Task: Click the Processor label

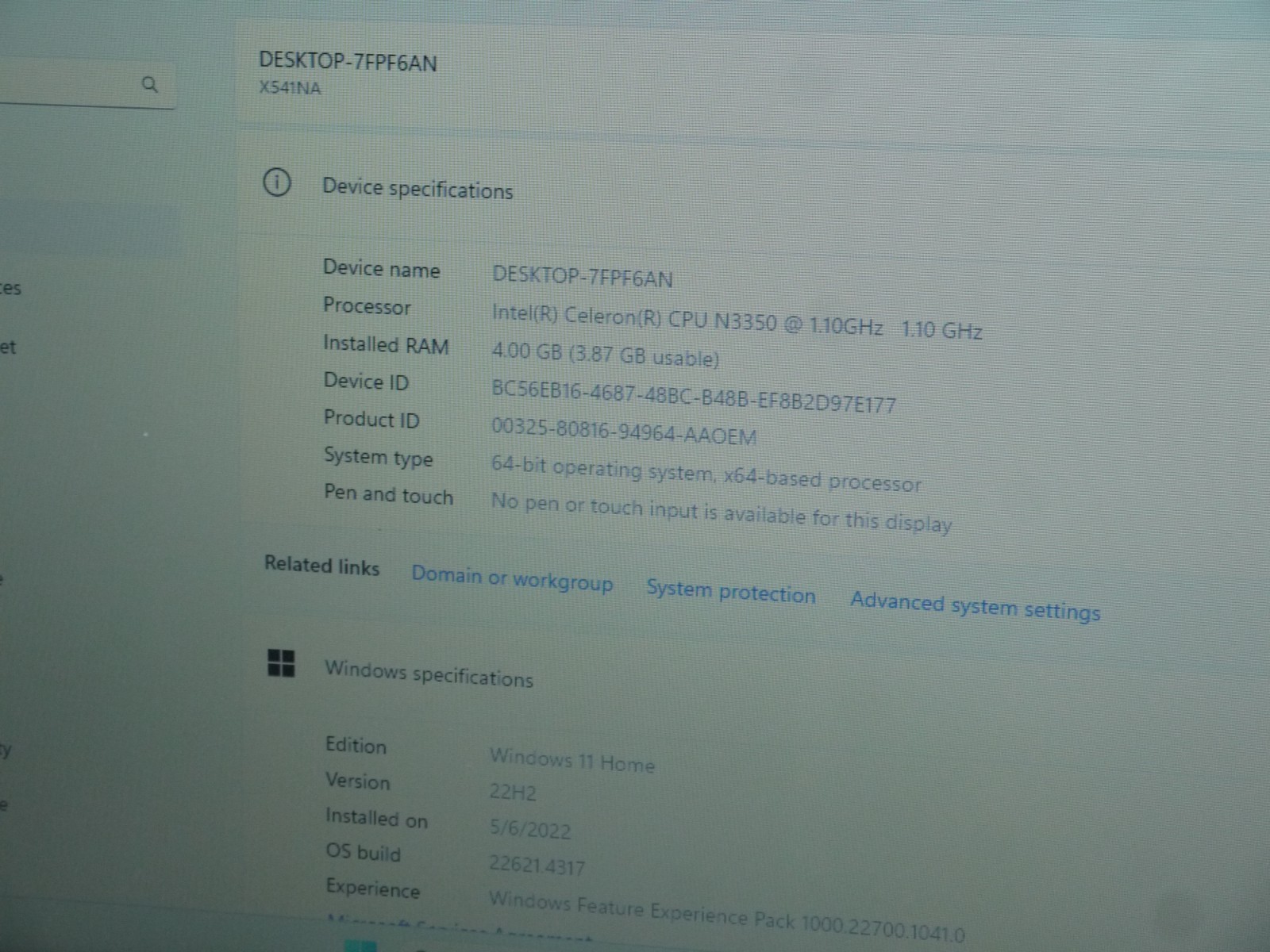Action: point(367,306)
